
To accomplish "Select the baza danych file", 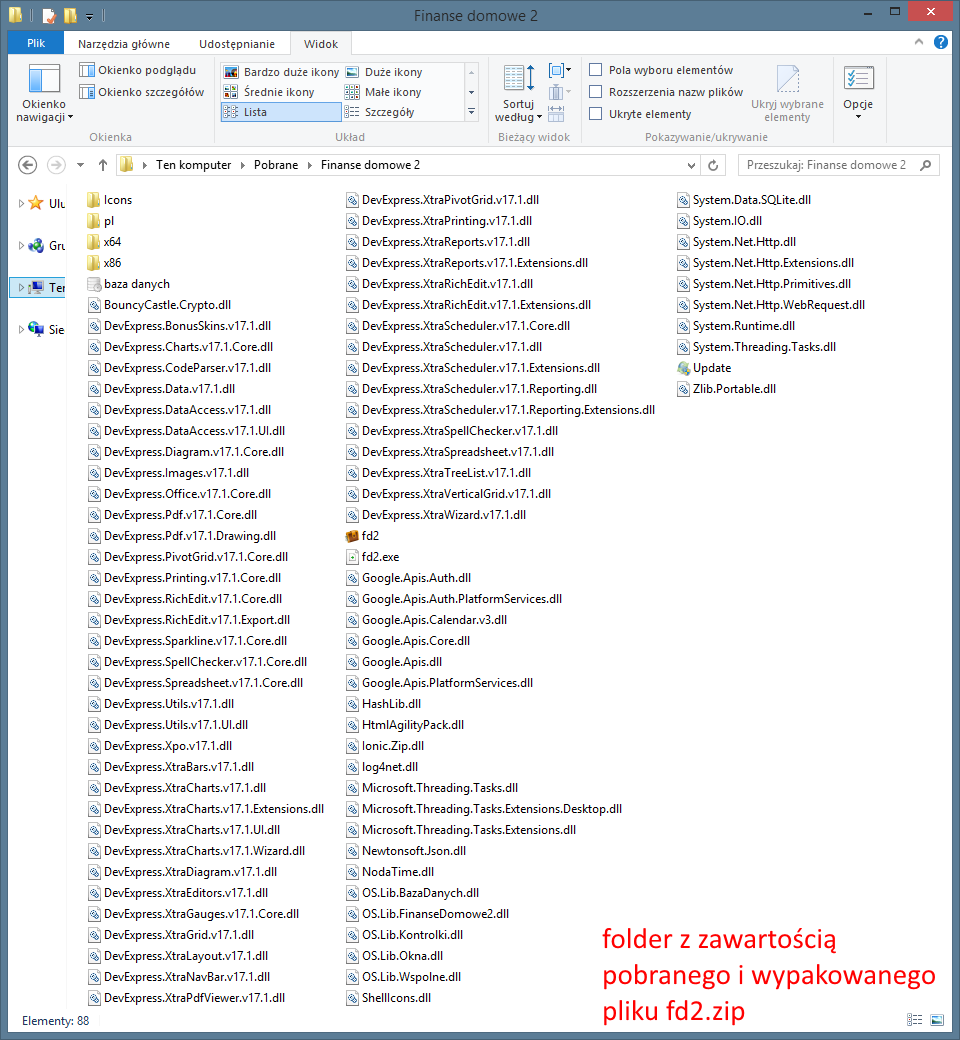I will tap(136, 284).
